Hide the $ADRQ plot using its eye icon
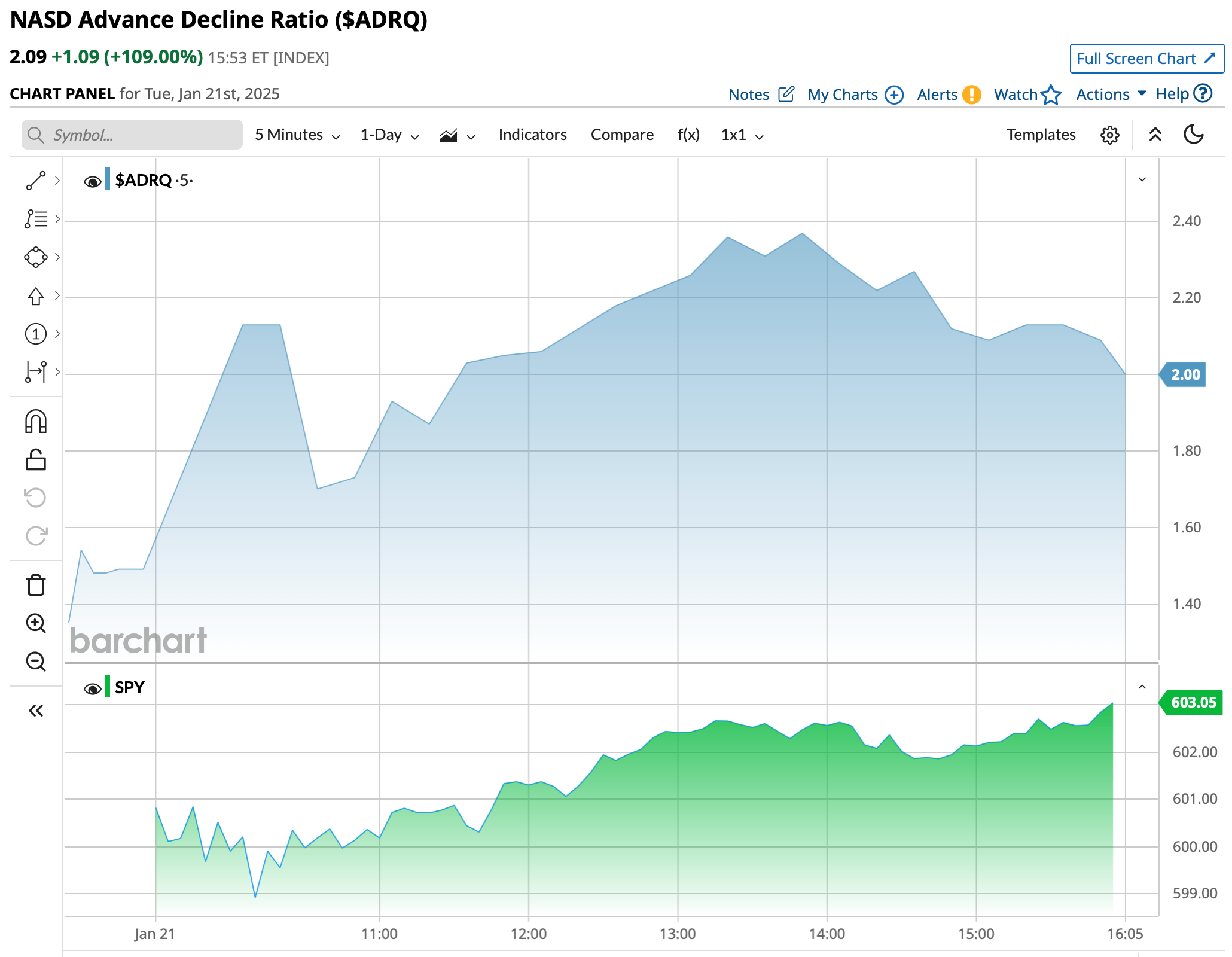The height and width of the screenshot is (957, 1232). [92, 182]
